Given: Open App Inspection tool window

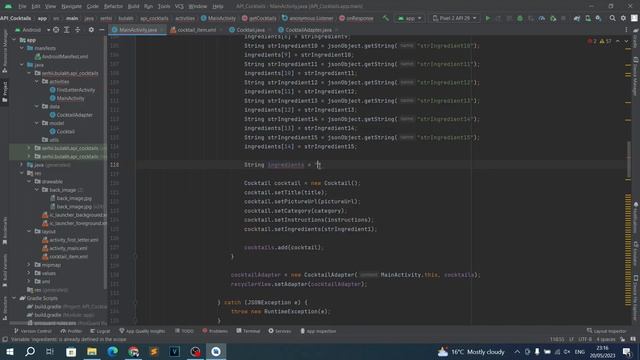Looking at the screenshot, I should (x=318, y=331).
